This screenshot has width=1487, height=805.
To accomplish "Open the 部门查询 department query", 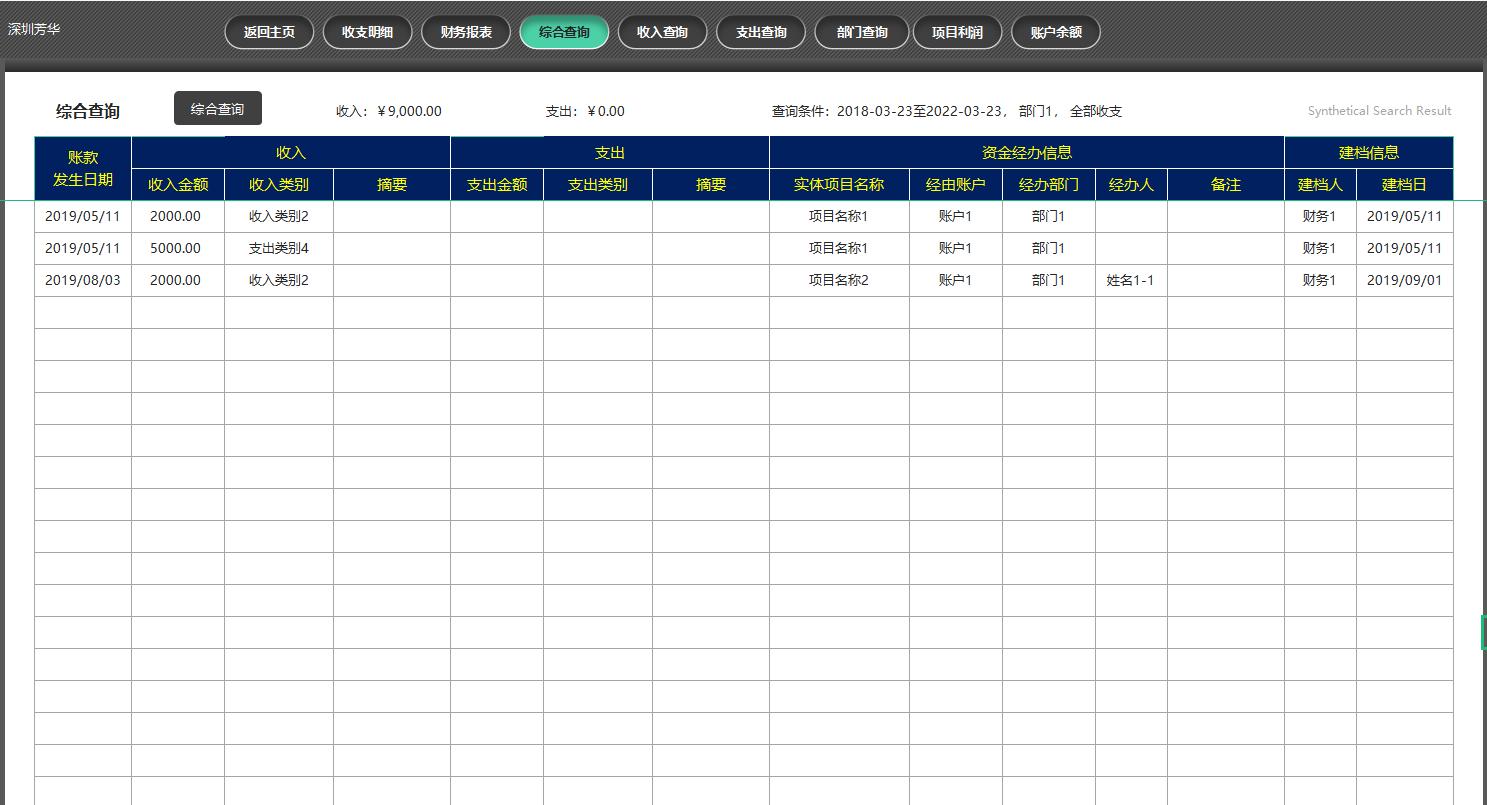I will (x=860, y=31).
